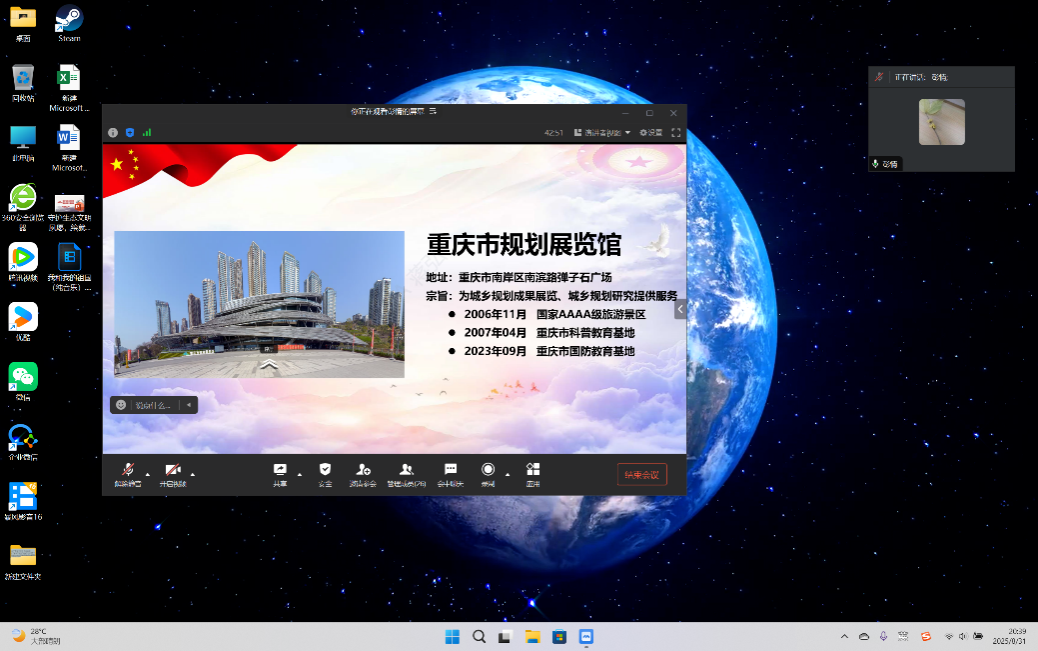
Task: Turn on the camera video
Action: (173, 471)
